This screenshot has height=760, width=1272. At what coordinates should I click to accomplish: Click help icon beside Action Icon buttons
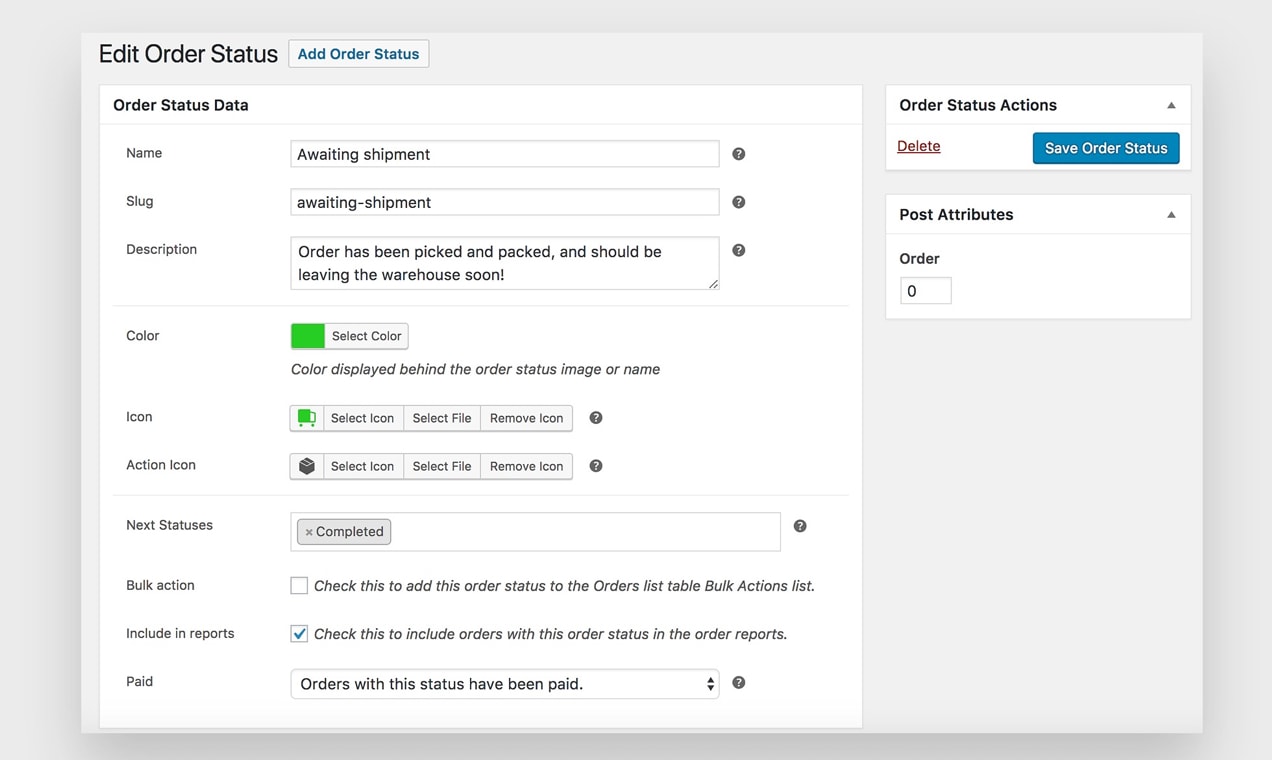[x=596, y=466]
